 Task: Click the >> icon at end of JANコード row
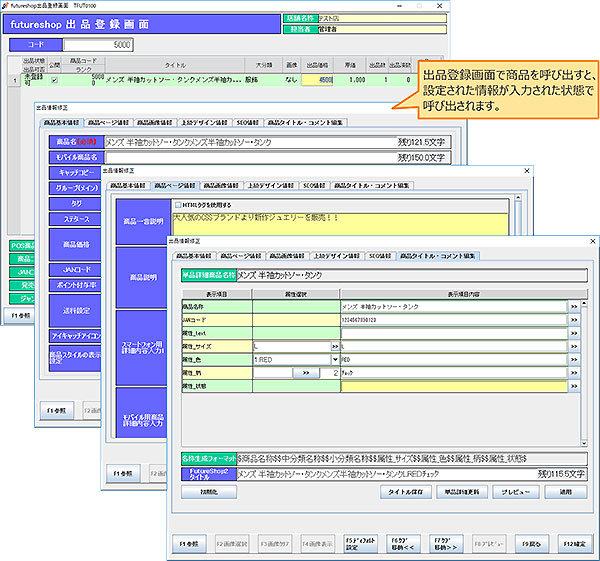574,318
